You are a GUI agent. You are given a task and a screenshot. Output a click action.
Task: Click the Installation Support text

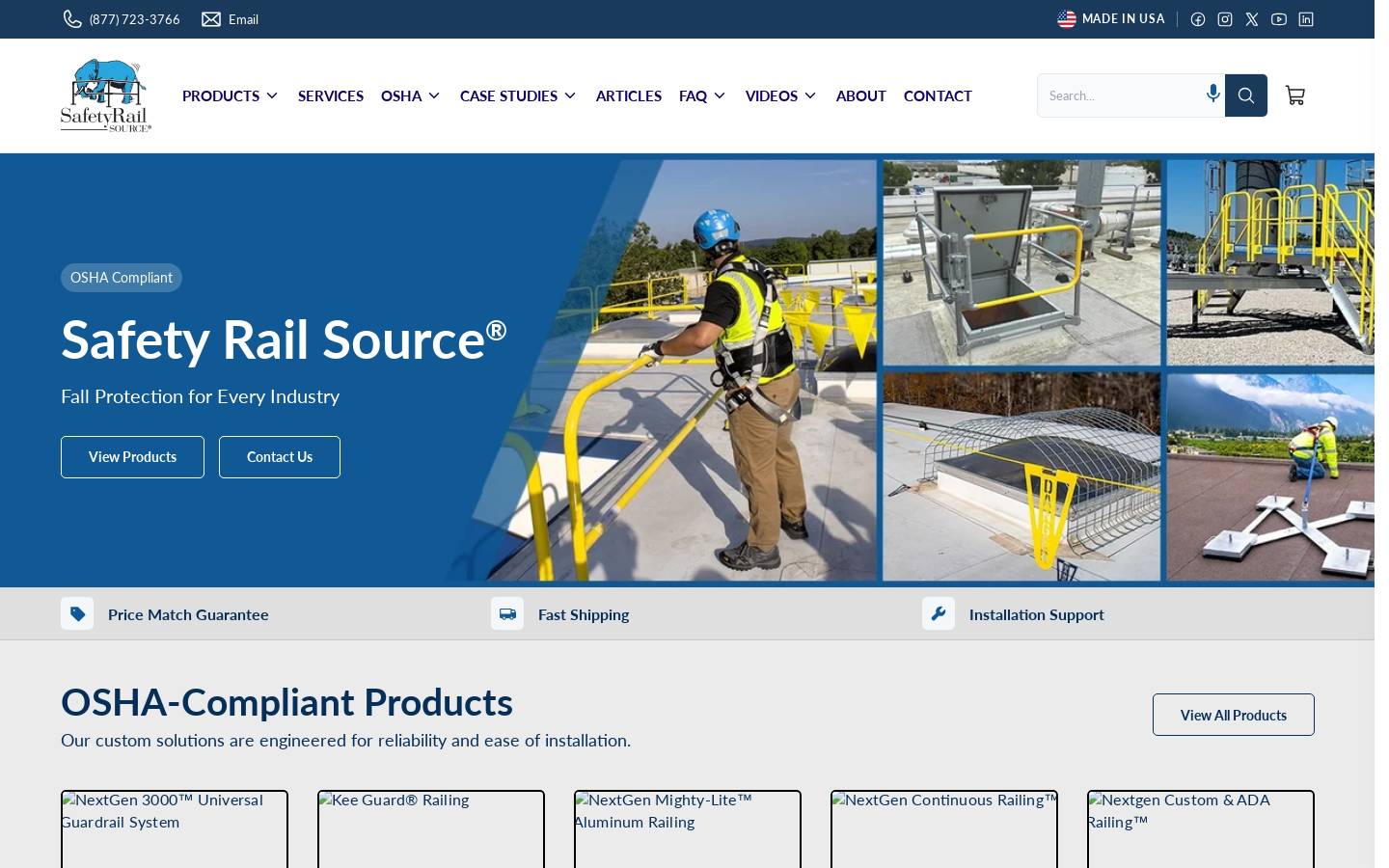[x=1037, y=614]
